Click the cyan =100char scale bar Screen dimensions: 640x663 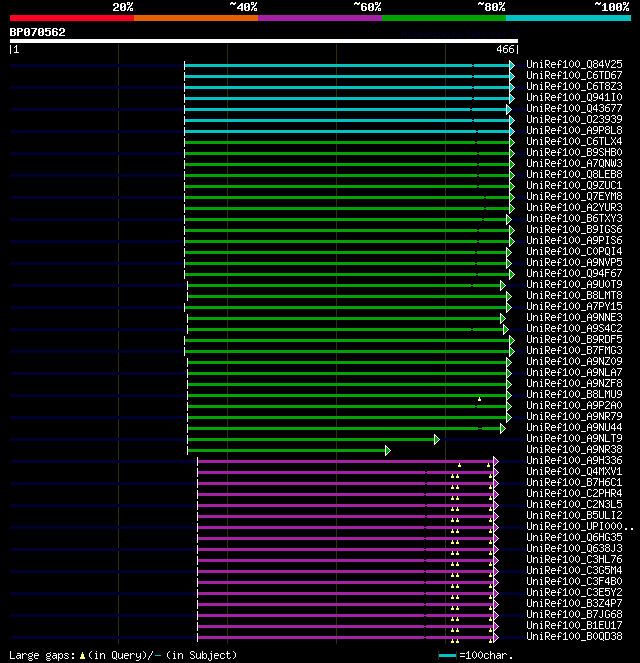point(447,656)
